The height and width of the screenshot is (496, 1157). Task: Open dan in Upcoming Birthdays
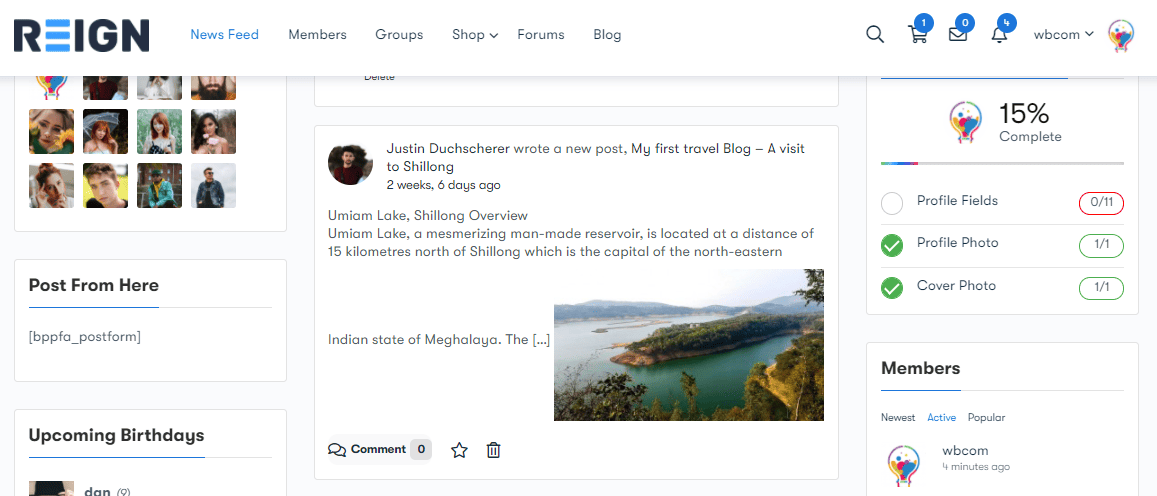click(x=97, y=491)
